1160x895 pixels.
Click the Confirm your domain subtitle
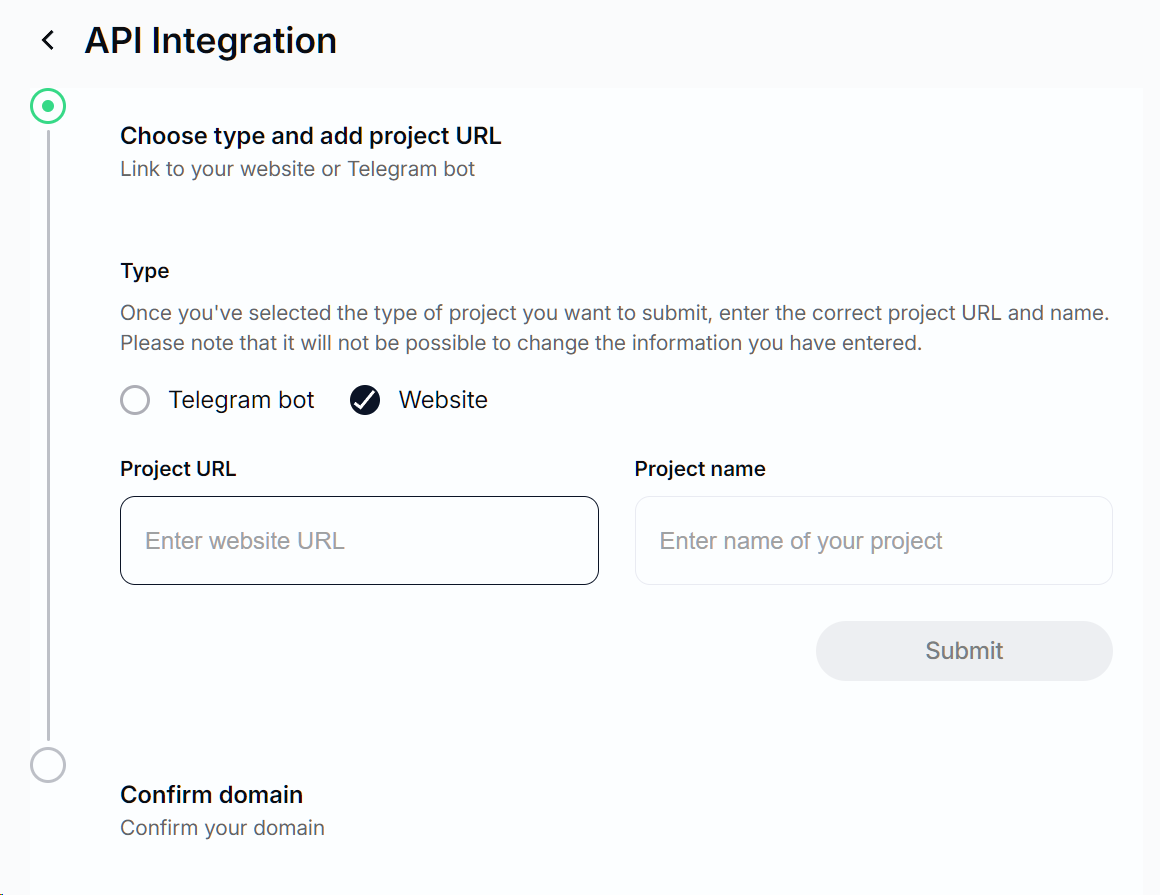[222, 828]
